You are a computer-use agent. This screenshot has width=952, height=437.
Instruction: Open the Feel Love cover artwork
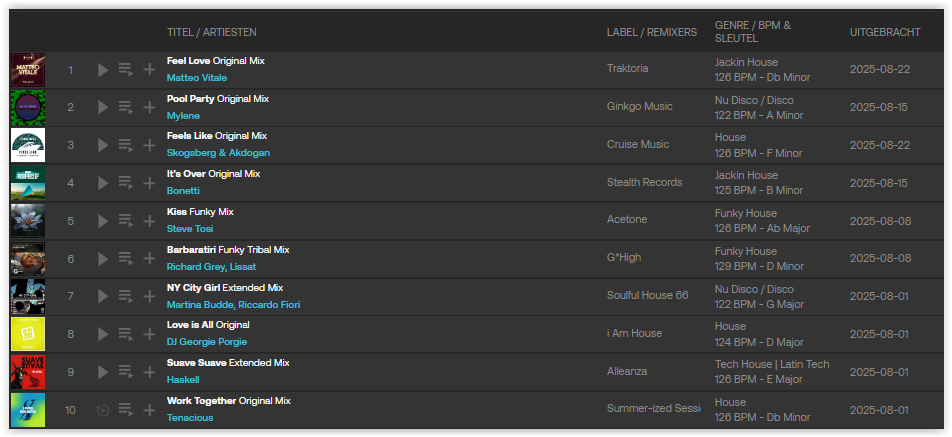pos(28,70)
